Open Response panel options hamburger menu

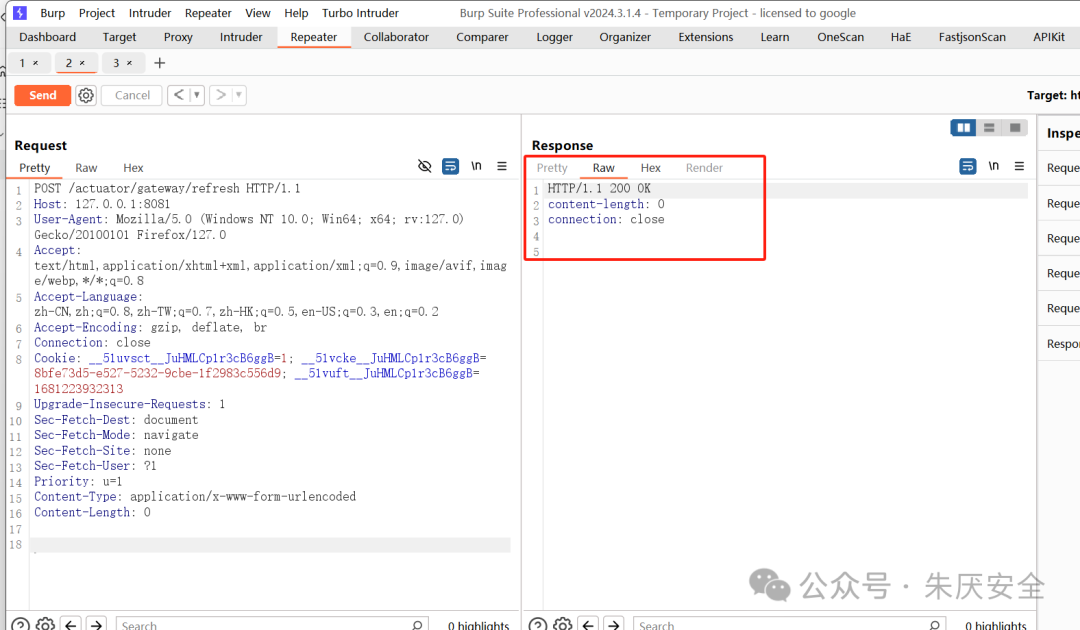pos(1019,166)
